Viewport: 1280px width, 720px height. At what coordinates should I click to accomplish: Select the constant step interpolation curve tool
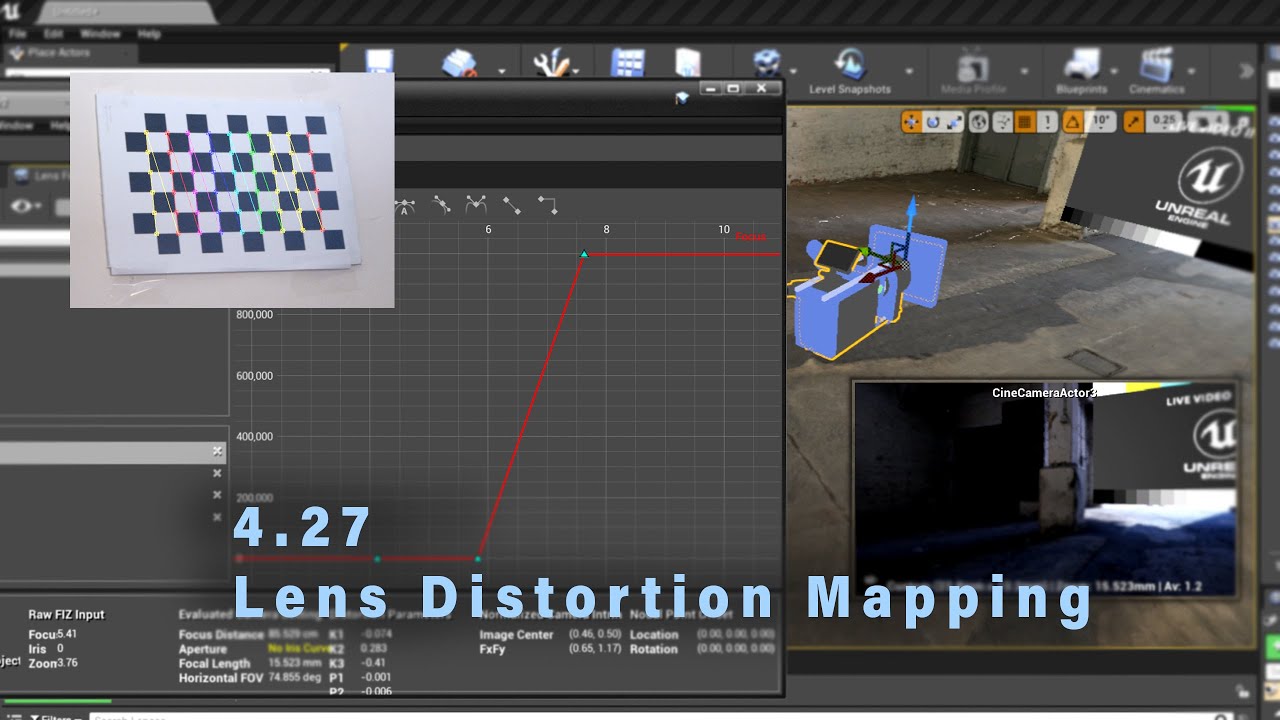(547, 205)
